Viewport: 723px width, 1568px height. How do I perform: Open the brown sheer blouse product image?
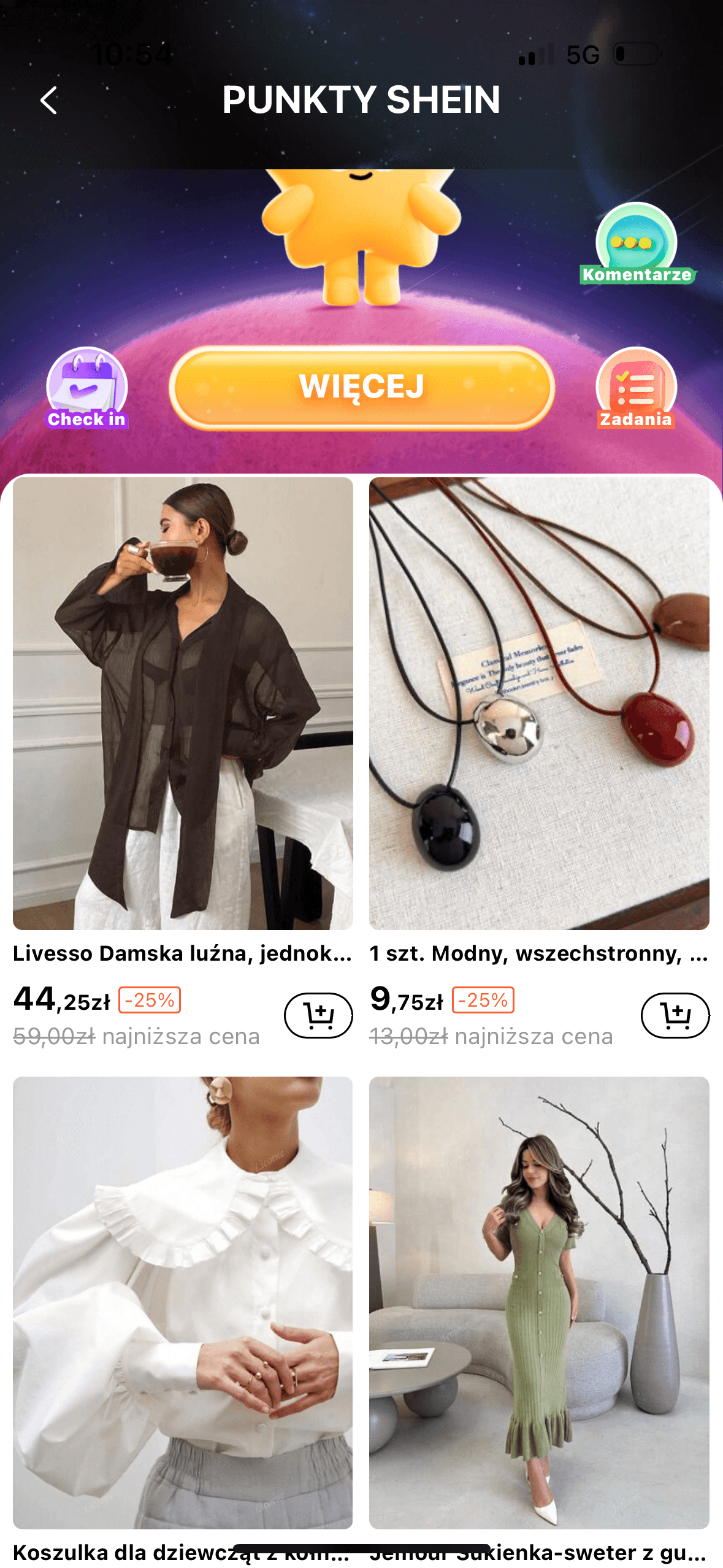click(183, 703)
